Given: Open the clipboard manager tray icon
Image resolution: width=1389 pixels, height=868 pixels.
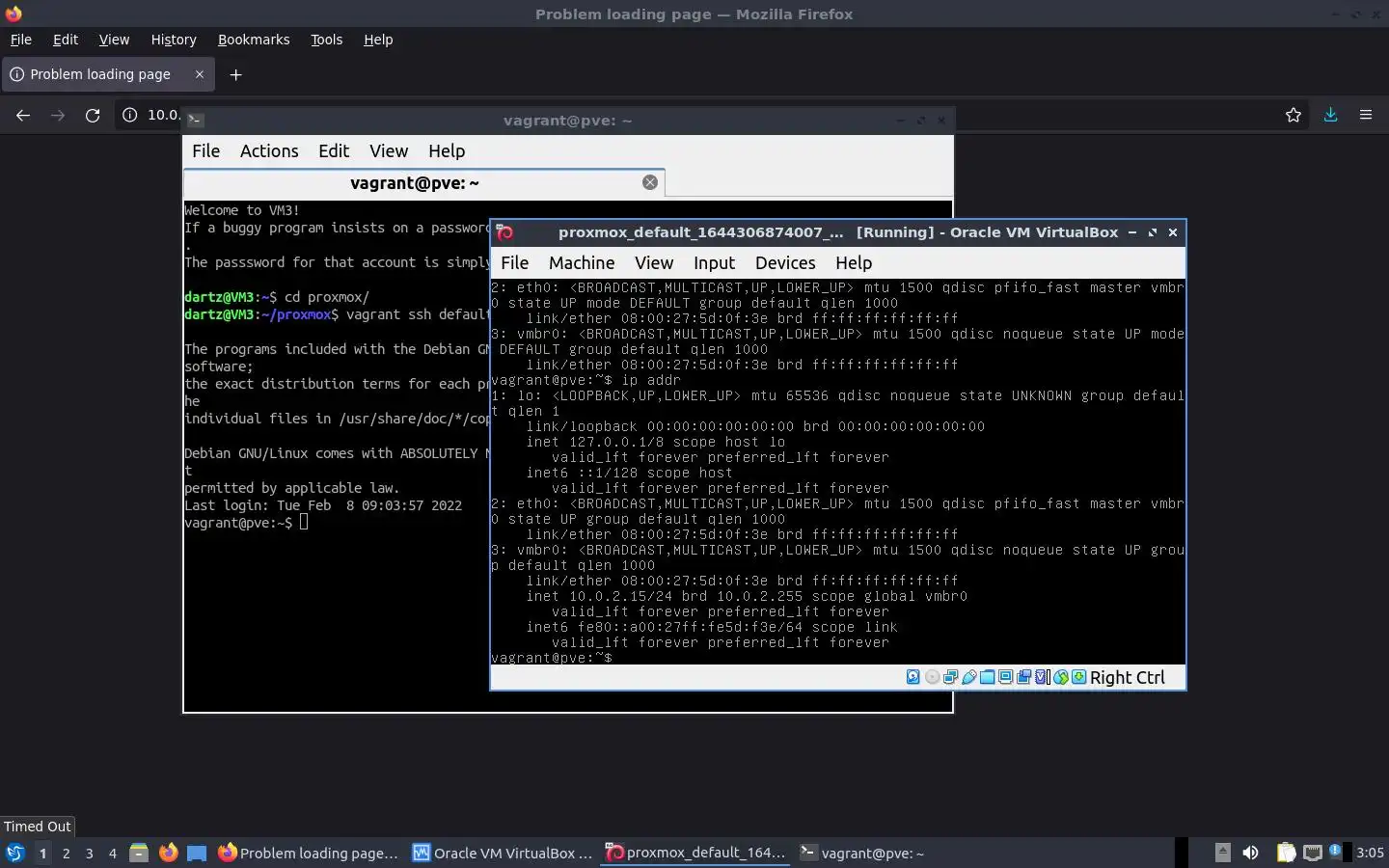Looking at the screenshot, I should (x=1287, y=853).
